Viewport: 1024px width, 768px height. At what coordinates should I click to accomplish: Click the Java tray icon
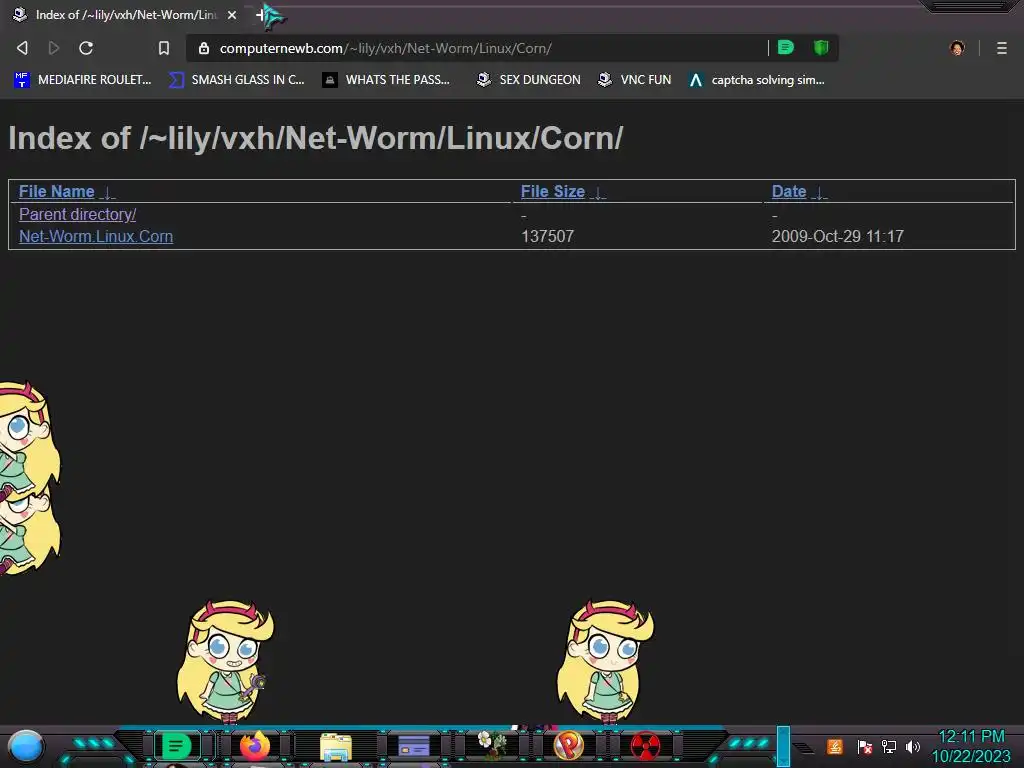[835, 746]
